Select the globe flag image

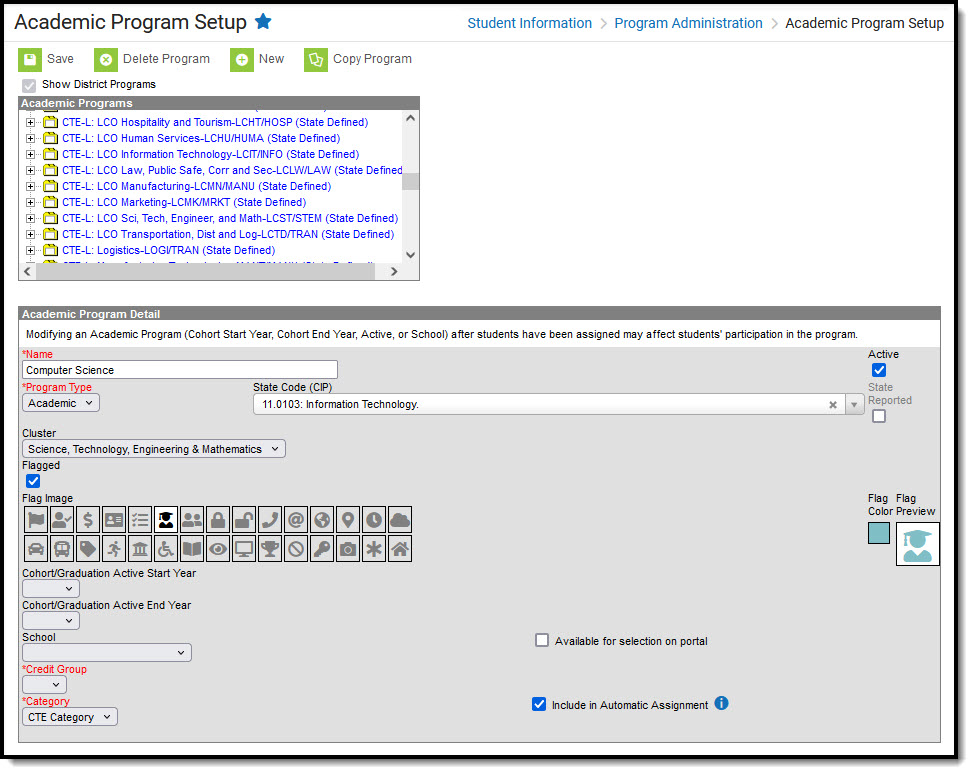[323, 520]
